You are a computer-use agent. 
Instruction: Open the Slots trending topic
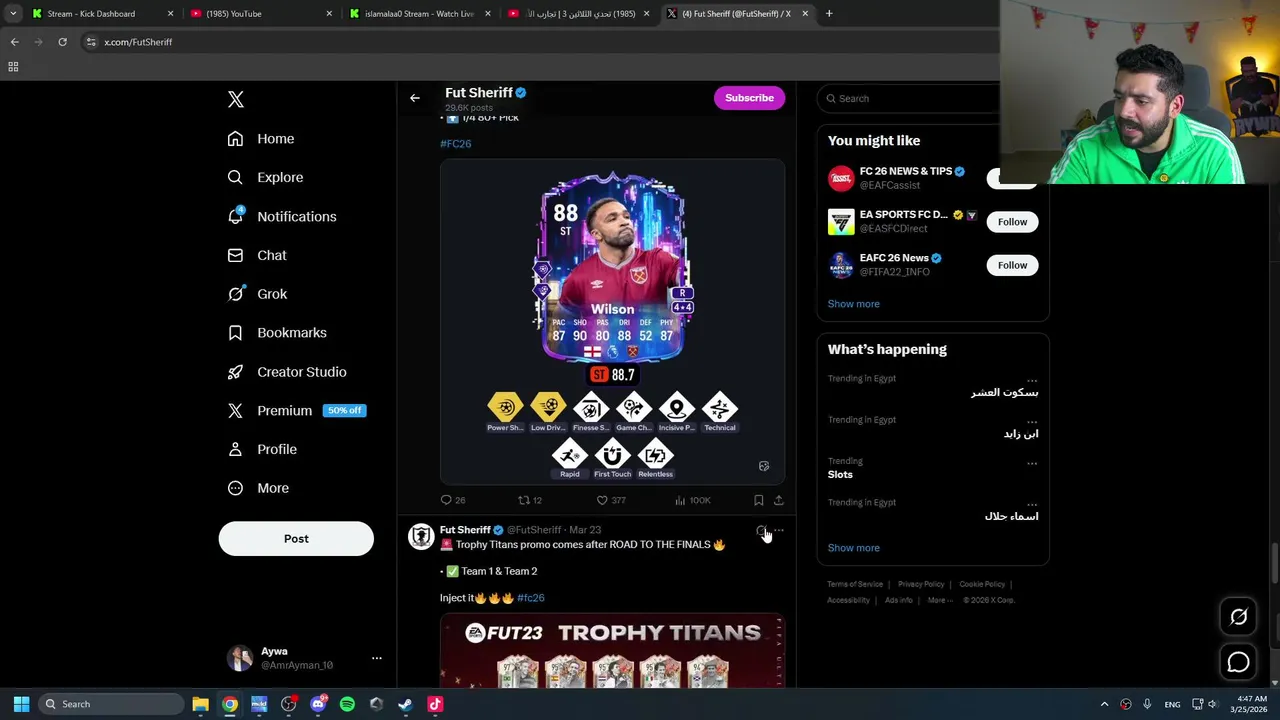[x=840, y=475]
